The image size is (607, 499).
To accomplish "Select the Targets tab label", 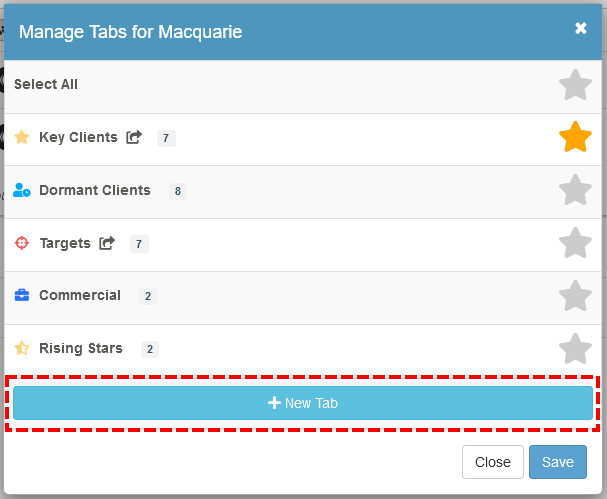I will click(x=65, y=243).
